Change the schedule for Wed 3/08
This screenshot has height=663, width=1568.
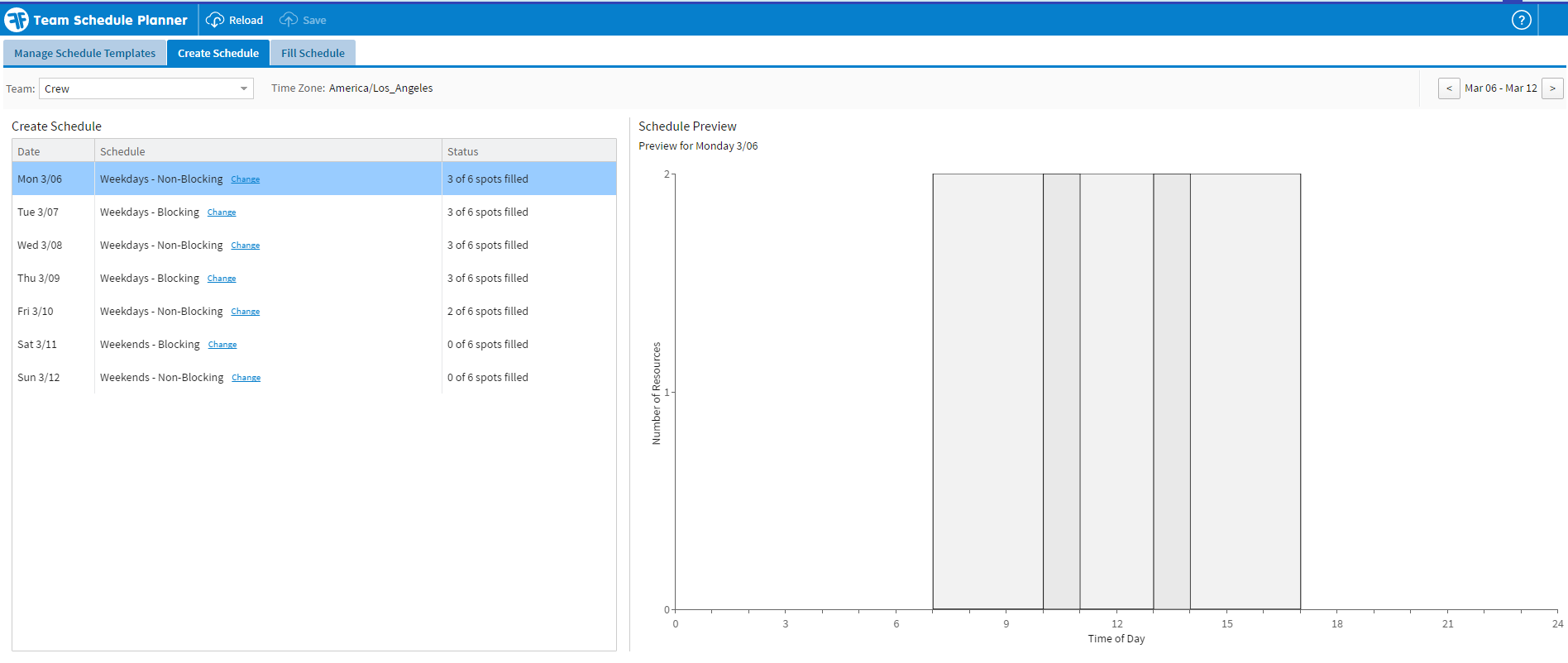tap(245, 246)
